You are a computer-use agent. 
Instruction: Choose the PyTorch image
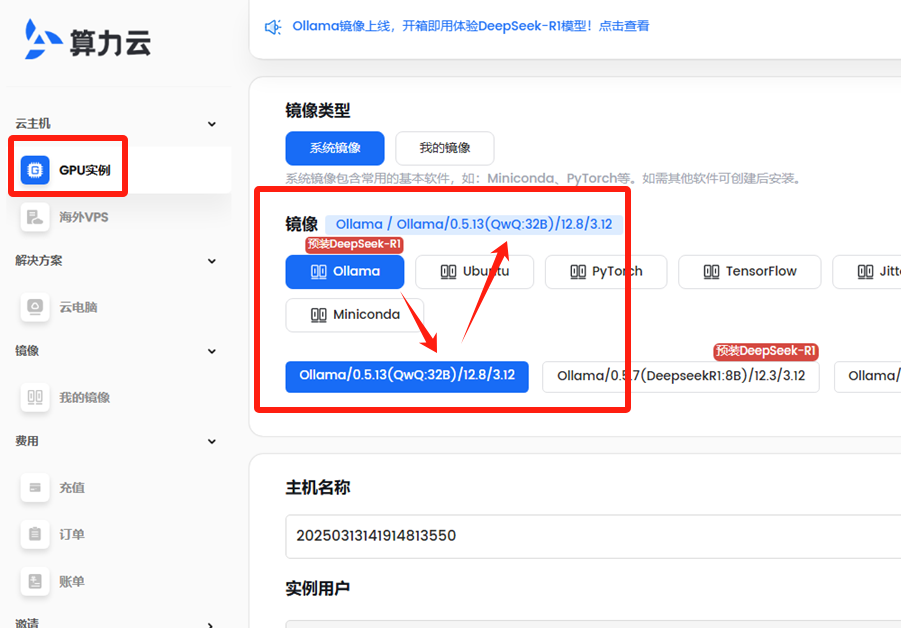coord(606,272)
